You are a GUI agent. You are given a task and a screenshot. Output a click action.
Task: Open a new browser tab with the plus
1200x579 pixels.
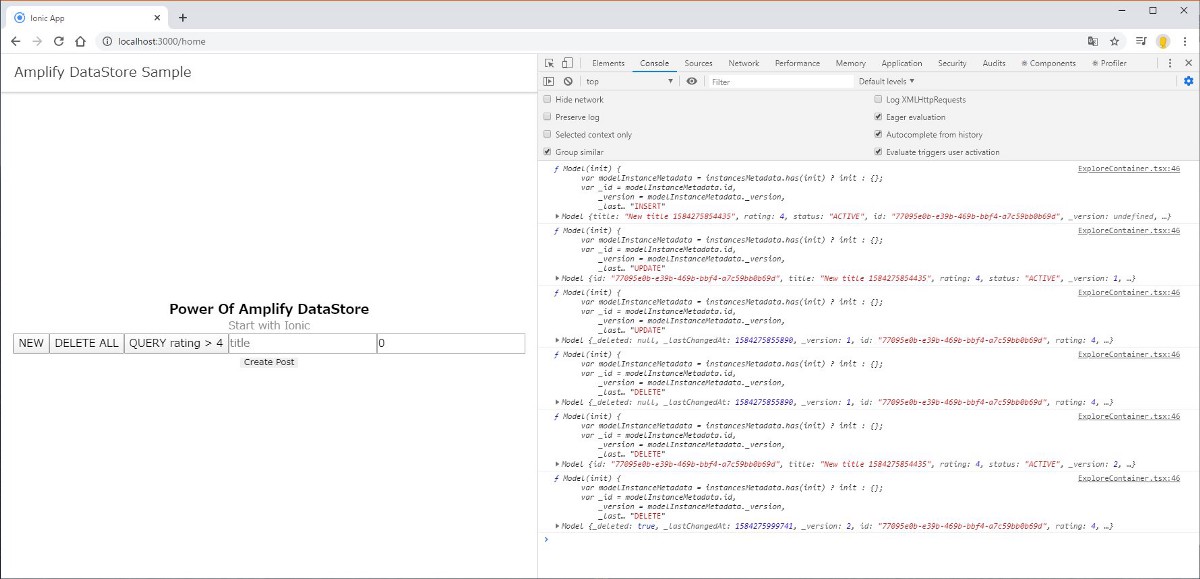coord(183,17)
